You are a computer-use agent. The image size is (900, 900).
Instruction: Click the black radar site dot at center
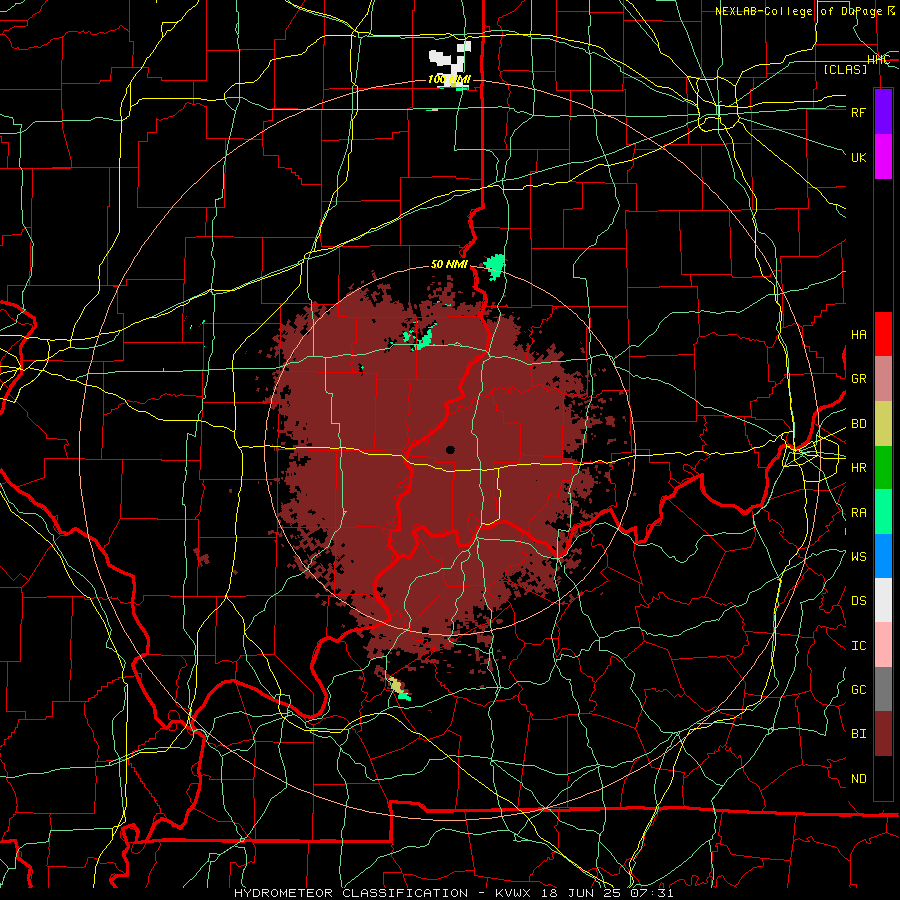(450, 450)
